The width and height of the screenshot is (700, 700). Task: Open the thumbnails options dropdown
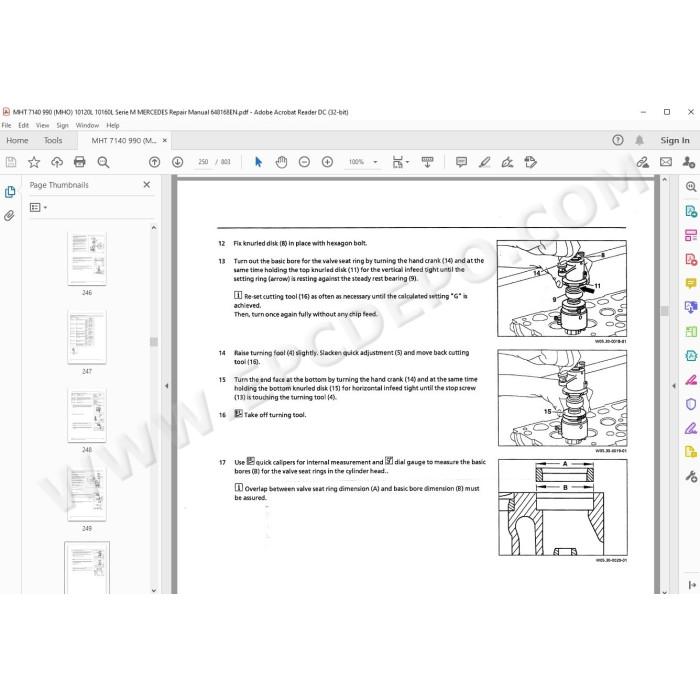coord(38,207)
